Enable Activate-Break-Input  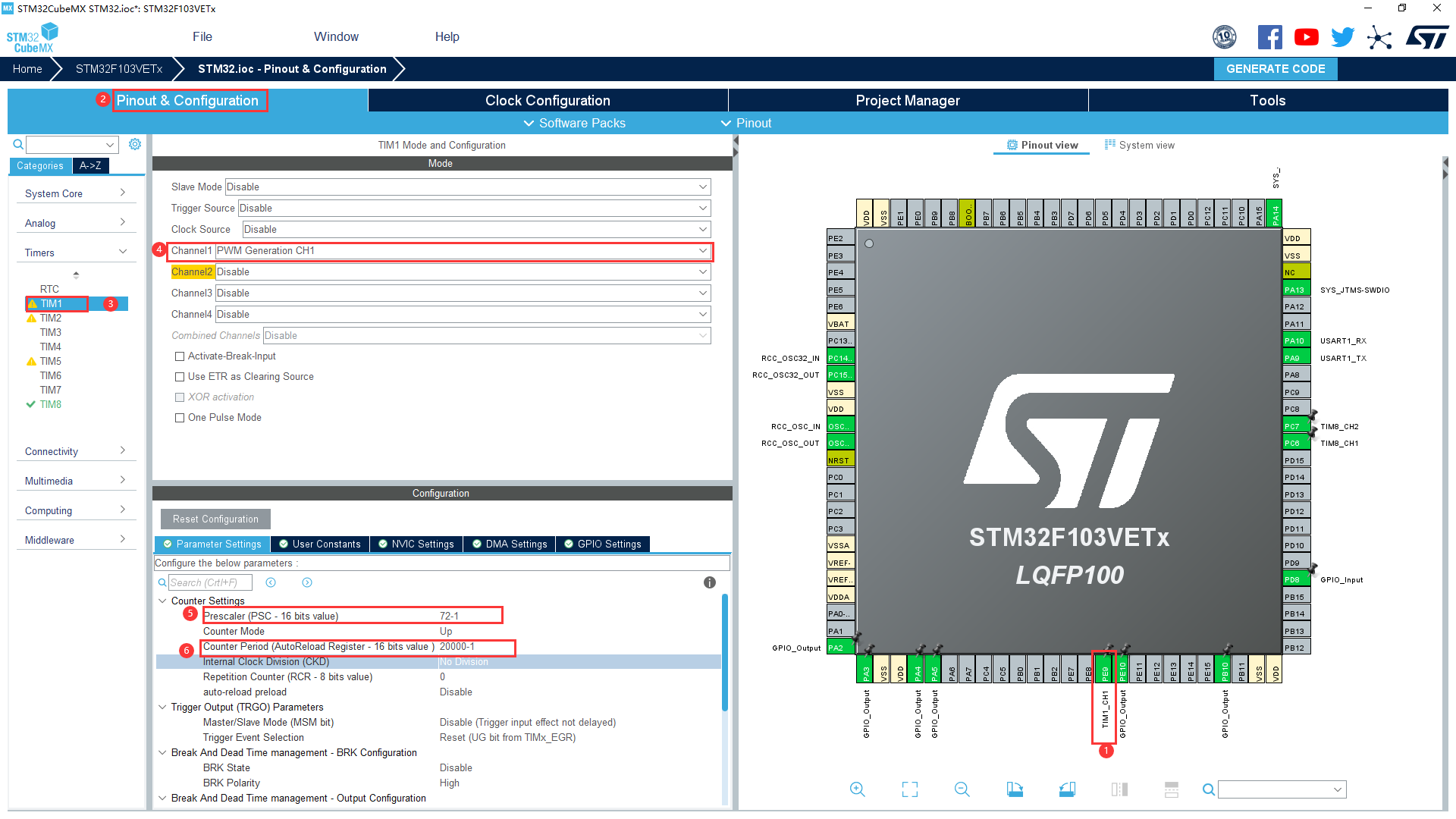[180, 356]
